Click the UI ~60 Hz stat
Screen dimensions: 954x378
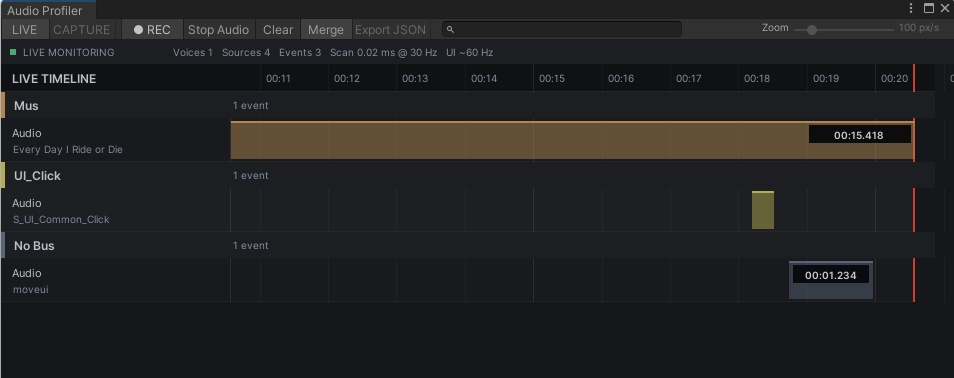[470, 52]
